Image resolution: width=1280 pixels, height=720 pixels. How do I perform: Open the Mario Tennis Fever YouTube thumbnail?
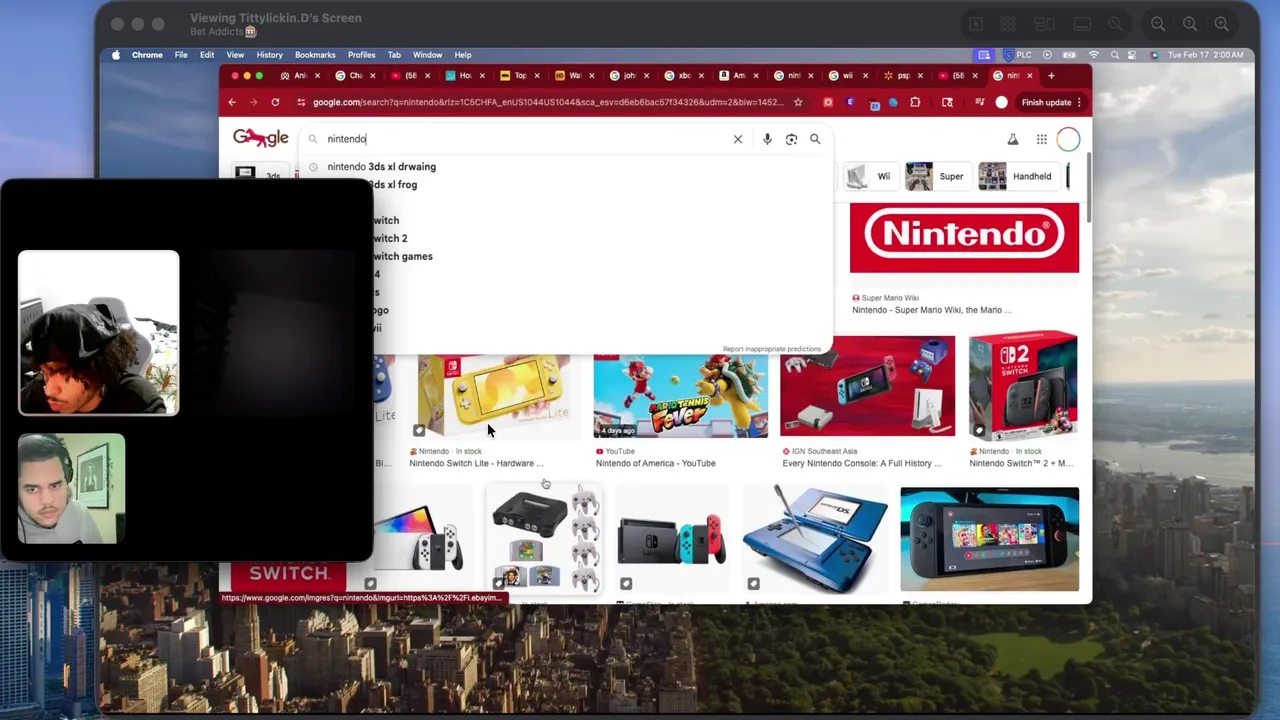(x=680, y=396)
